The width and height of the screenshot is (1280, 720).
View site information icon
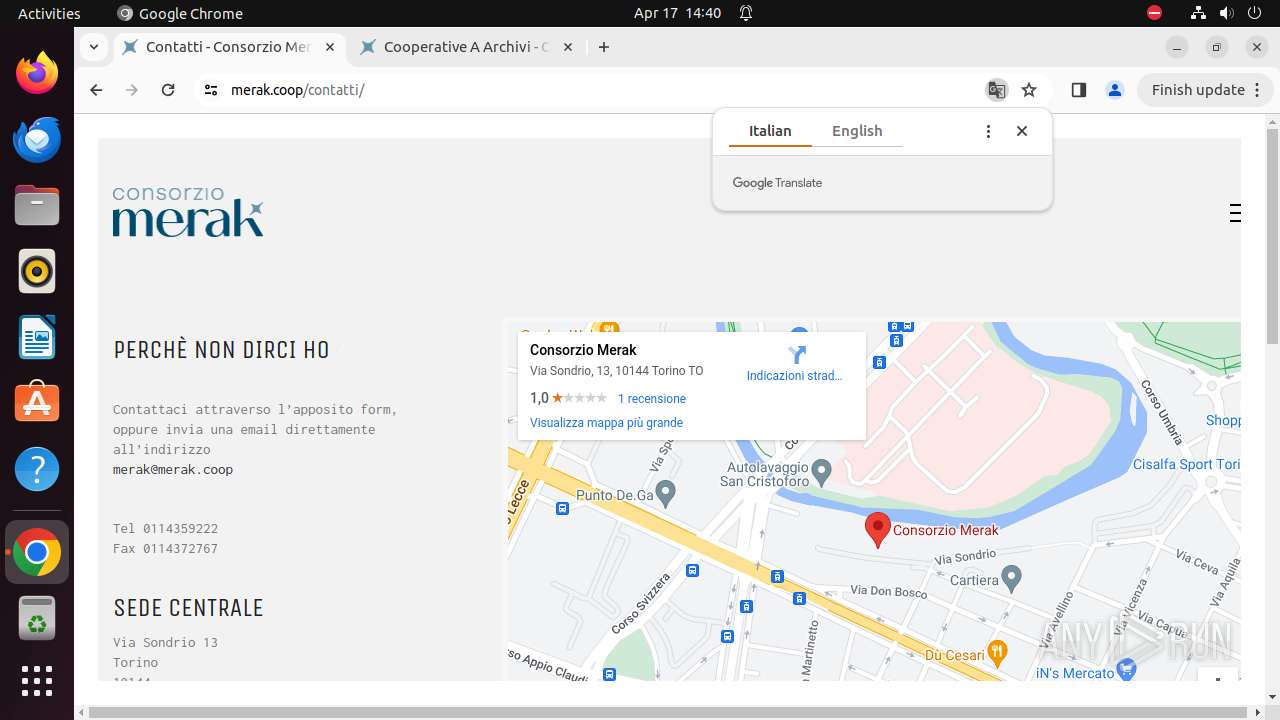click(x=210, y=90)
